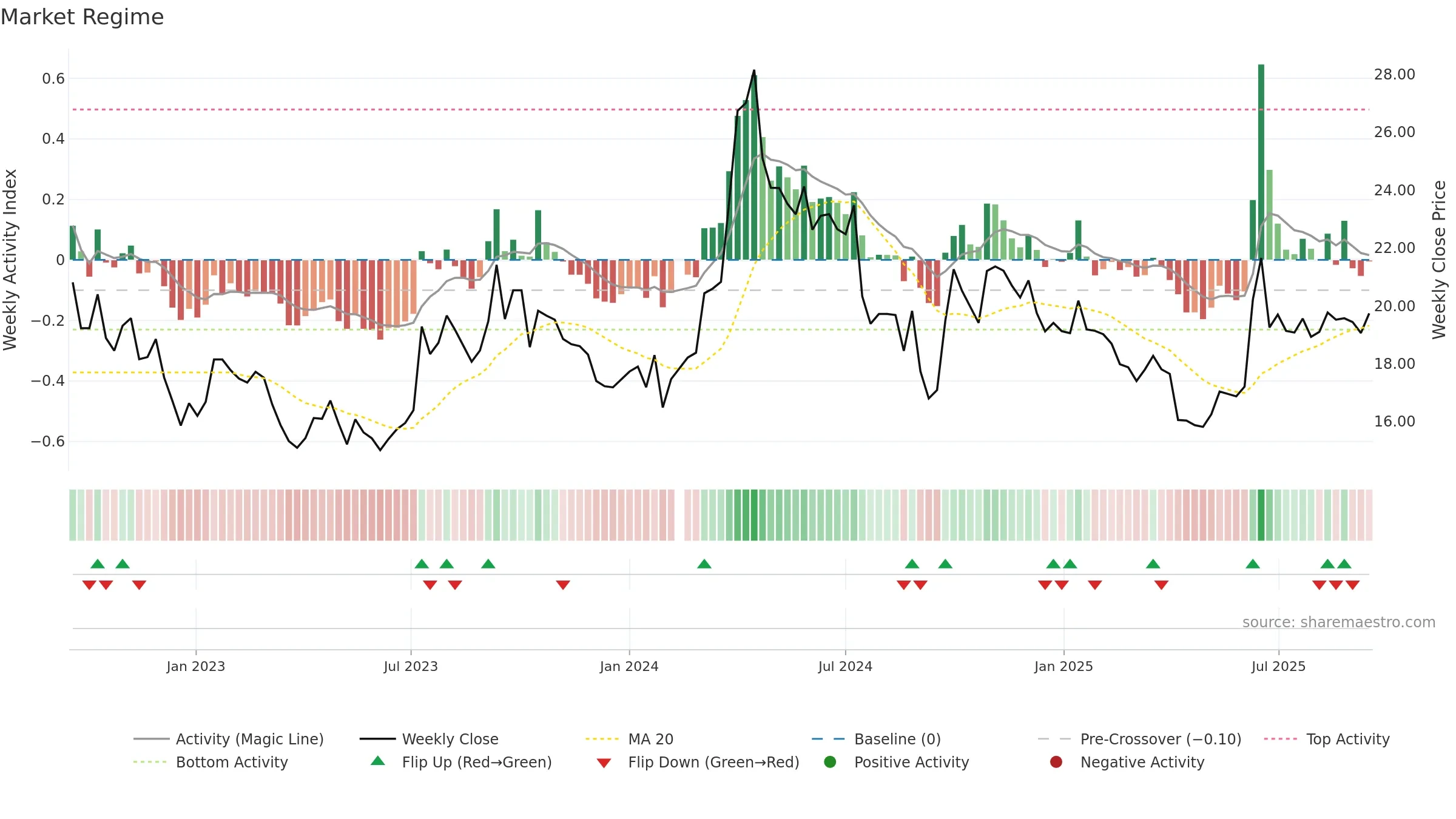Click the 0.6 activity axis label
The image size is (1456, 819).
click(x=53, y=79)
